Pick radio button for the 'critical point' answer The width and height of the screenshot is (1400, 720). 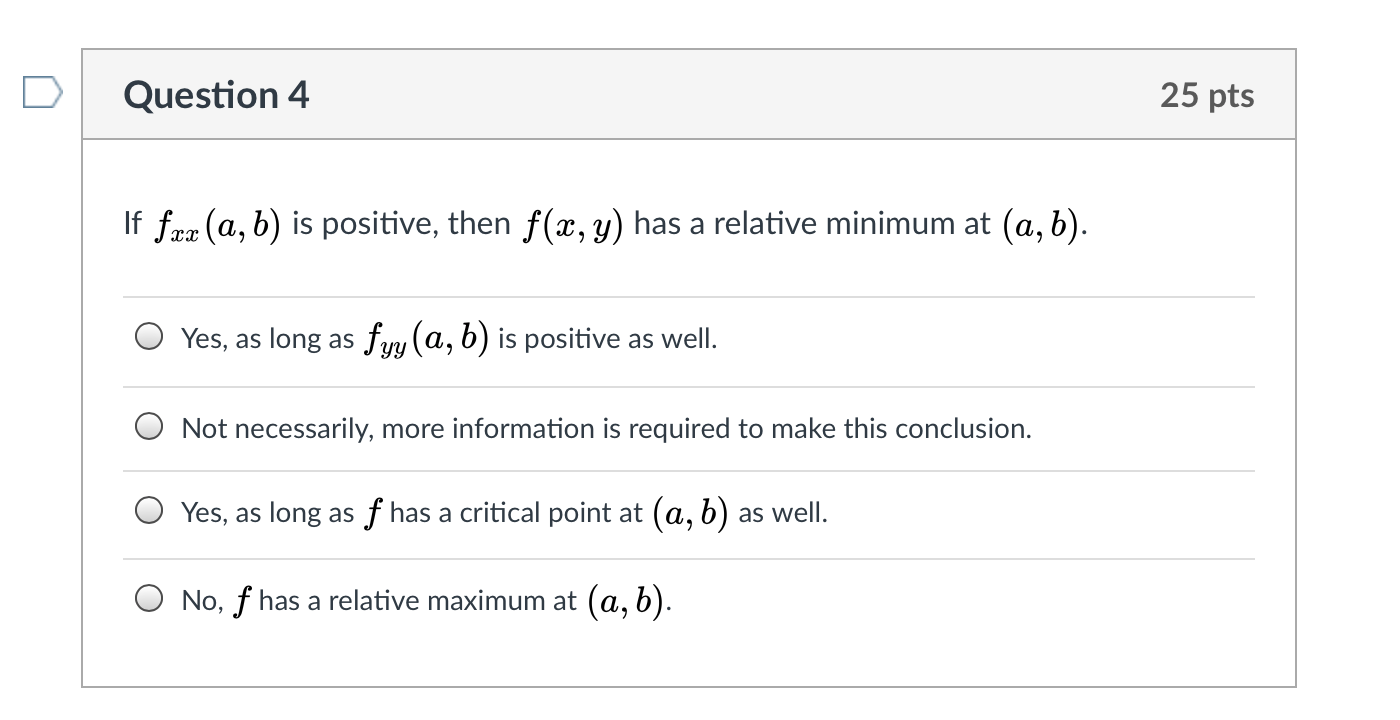(x=149, y=513)
